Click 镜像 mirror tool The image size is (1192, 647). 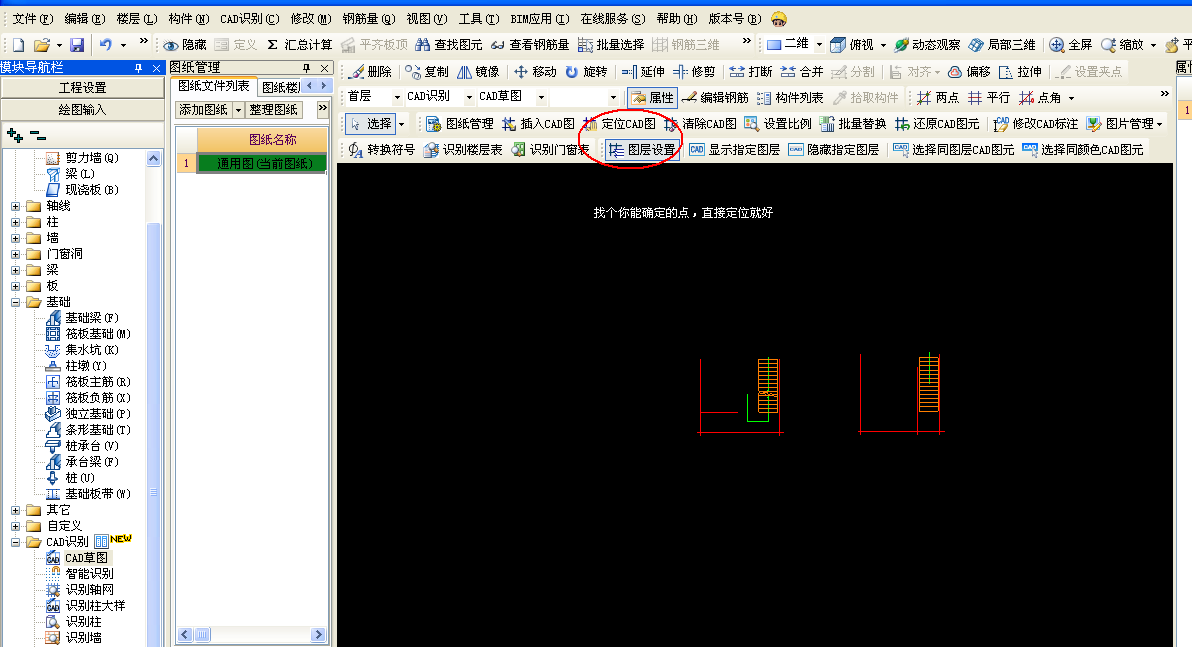click(478, 71)
